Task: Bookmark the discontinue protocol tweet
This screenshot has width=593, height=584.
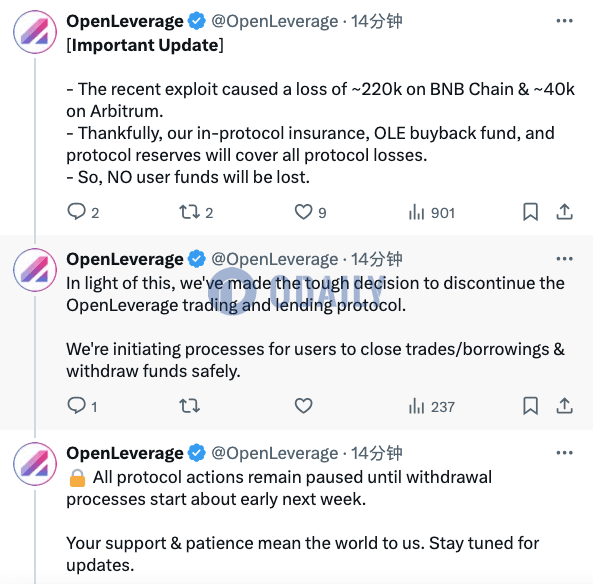Action: click(x=530, y=406)
